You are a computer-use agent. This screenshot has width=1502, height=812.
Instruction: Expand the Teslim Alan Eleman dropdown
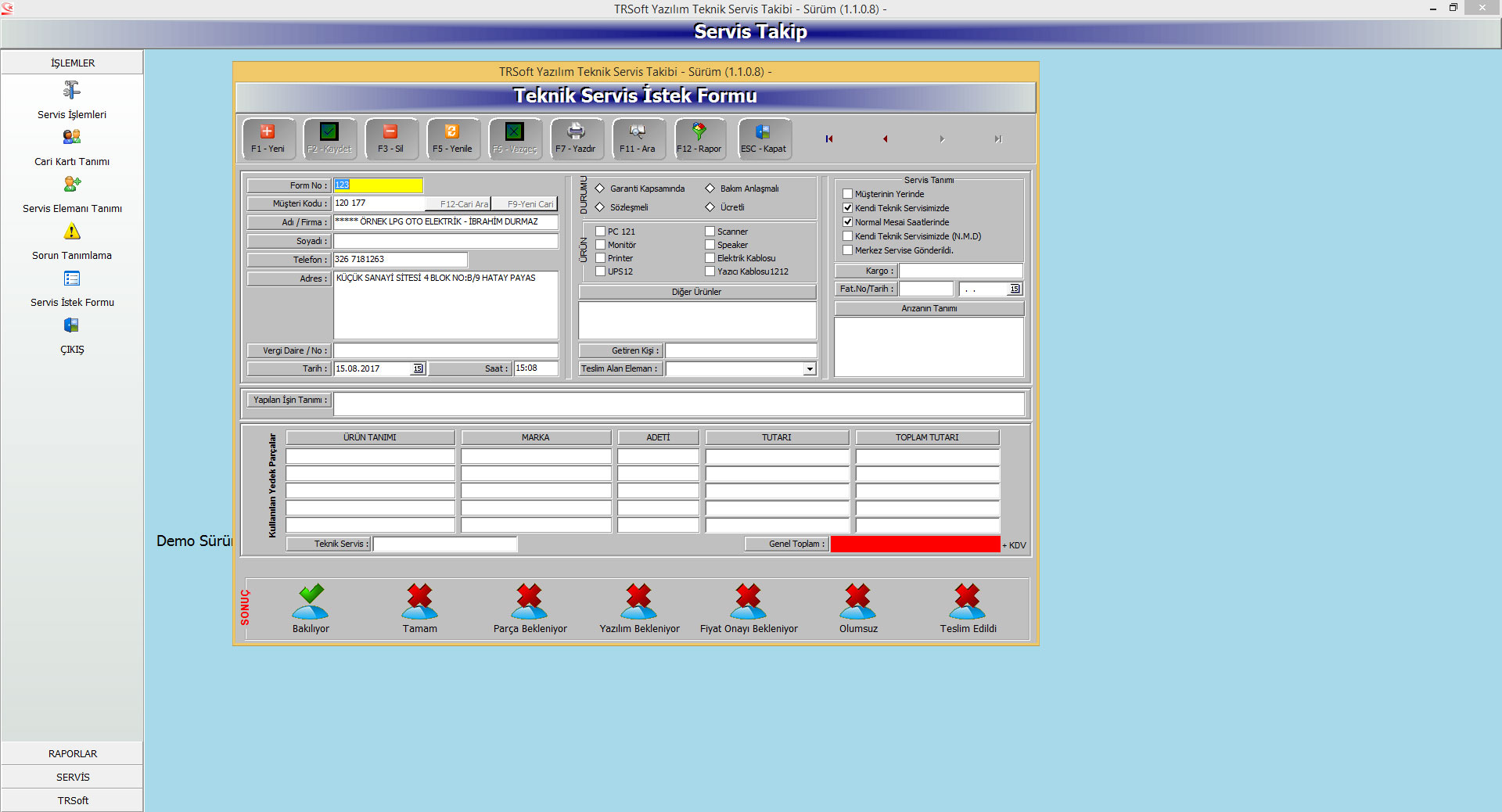click(810, 369)
